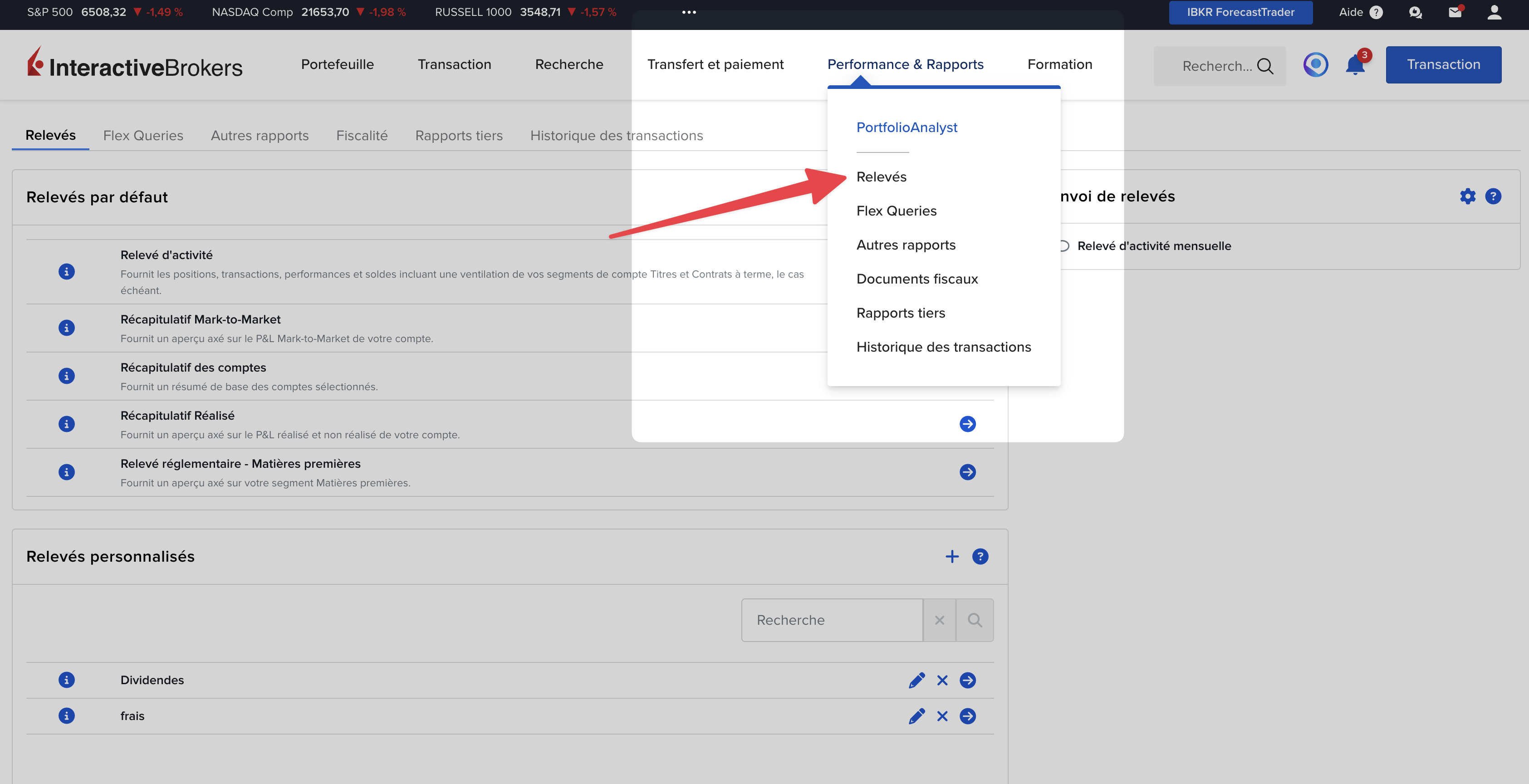Click the notifications bell icon
This screenshot has width=1529, height=784.
tap(1354, 65)
